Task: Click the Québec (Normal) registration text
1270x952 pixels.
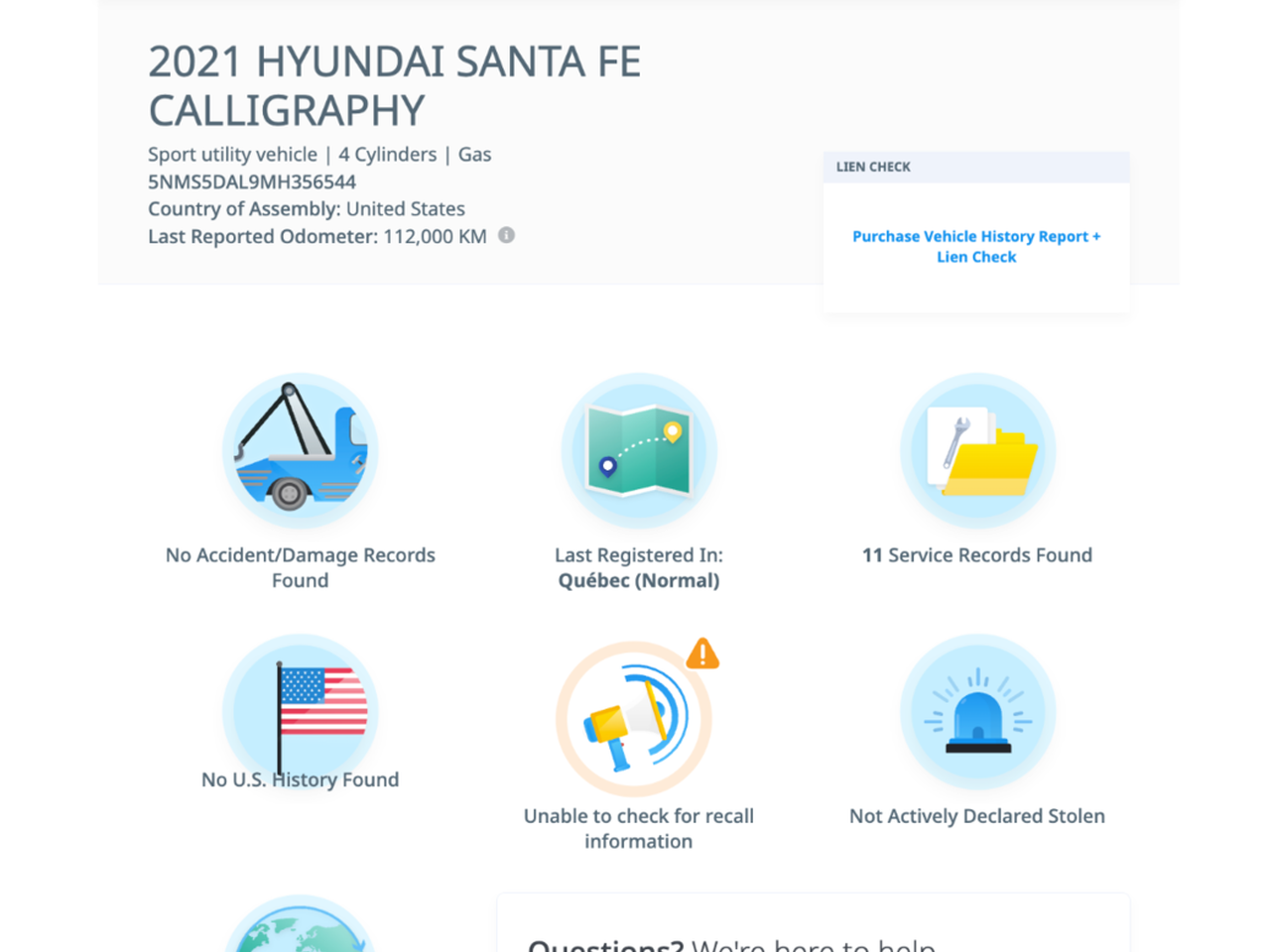Action: (x=638, y=581)
